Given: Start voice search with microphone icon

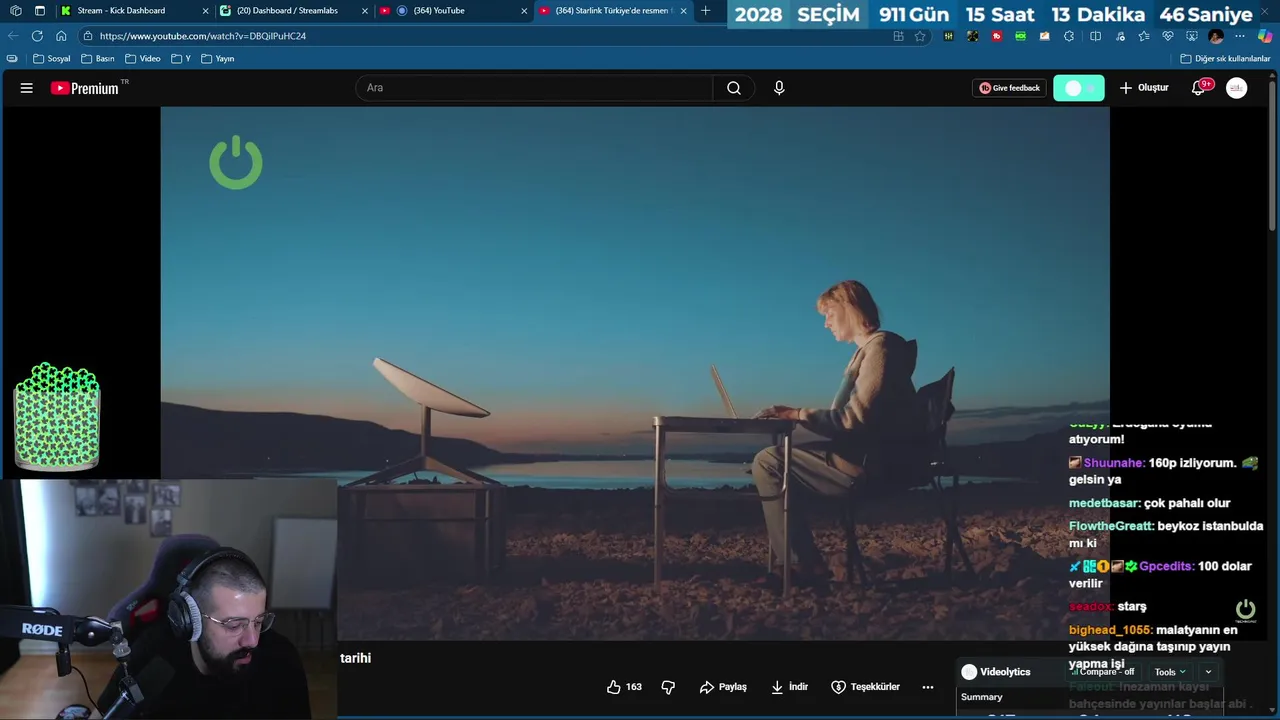Looking at the screenshot, I should 779,88.
